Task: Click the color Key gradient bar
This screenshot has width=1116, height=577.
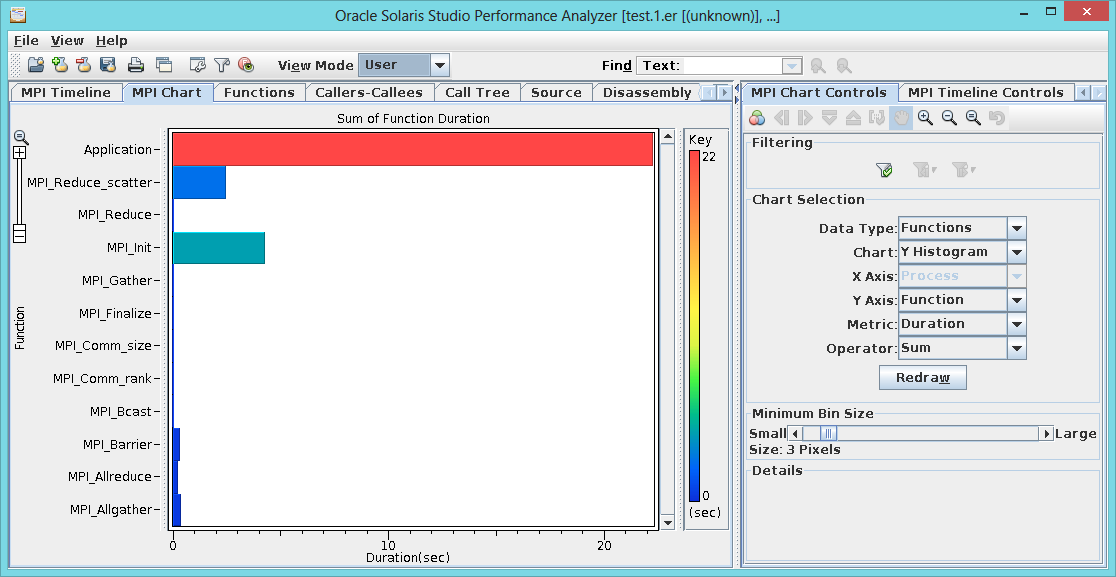Action: 694,326
